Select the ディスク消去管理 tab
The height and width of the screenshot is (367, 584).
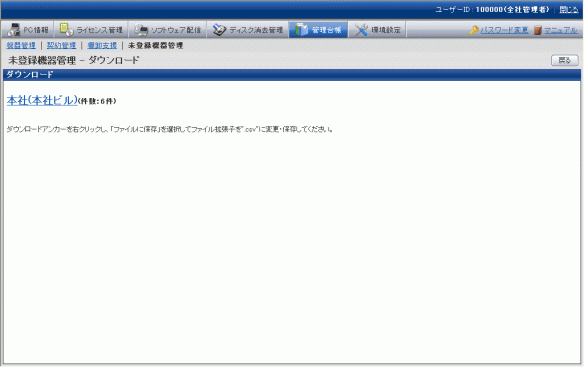point(248,30)
